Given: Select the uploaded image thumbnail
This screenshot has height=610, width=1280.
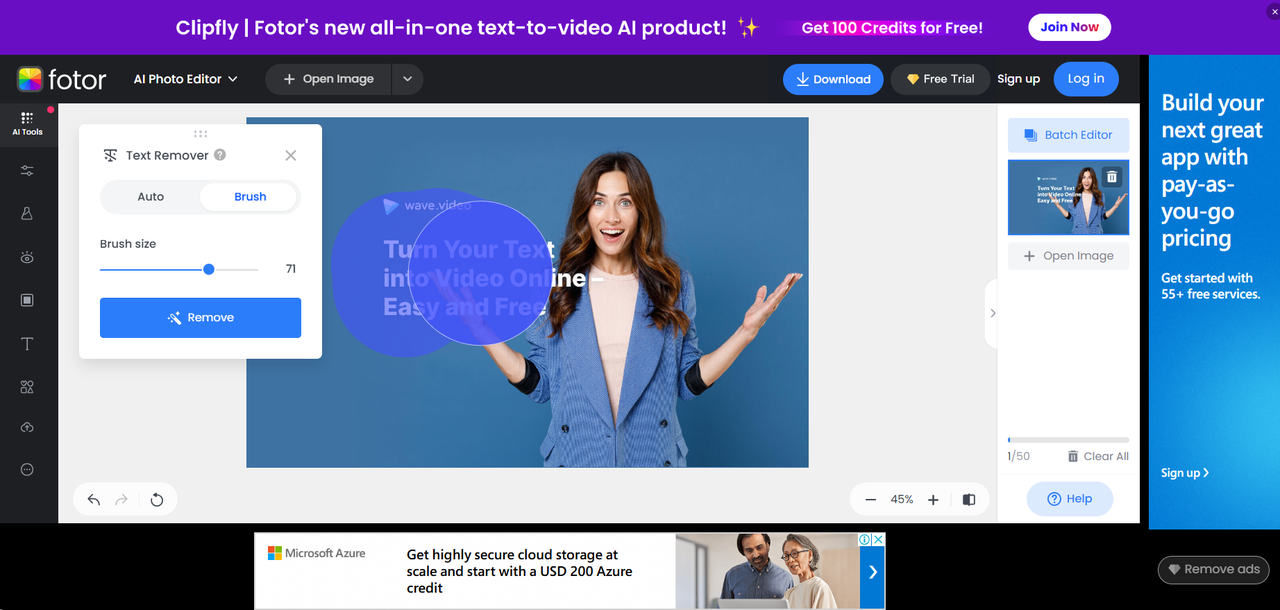Looking at the screenshot, I should (1068, 197).
